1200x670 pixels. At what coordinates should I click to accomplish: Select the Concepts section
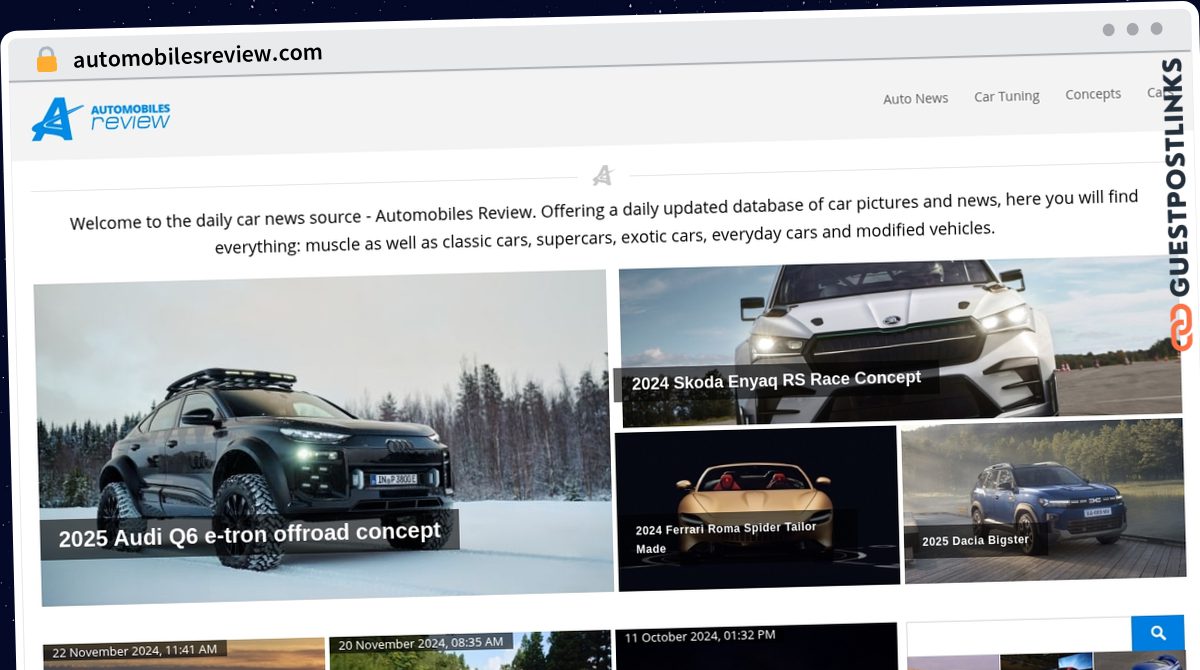(x=1092, y=93)
